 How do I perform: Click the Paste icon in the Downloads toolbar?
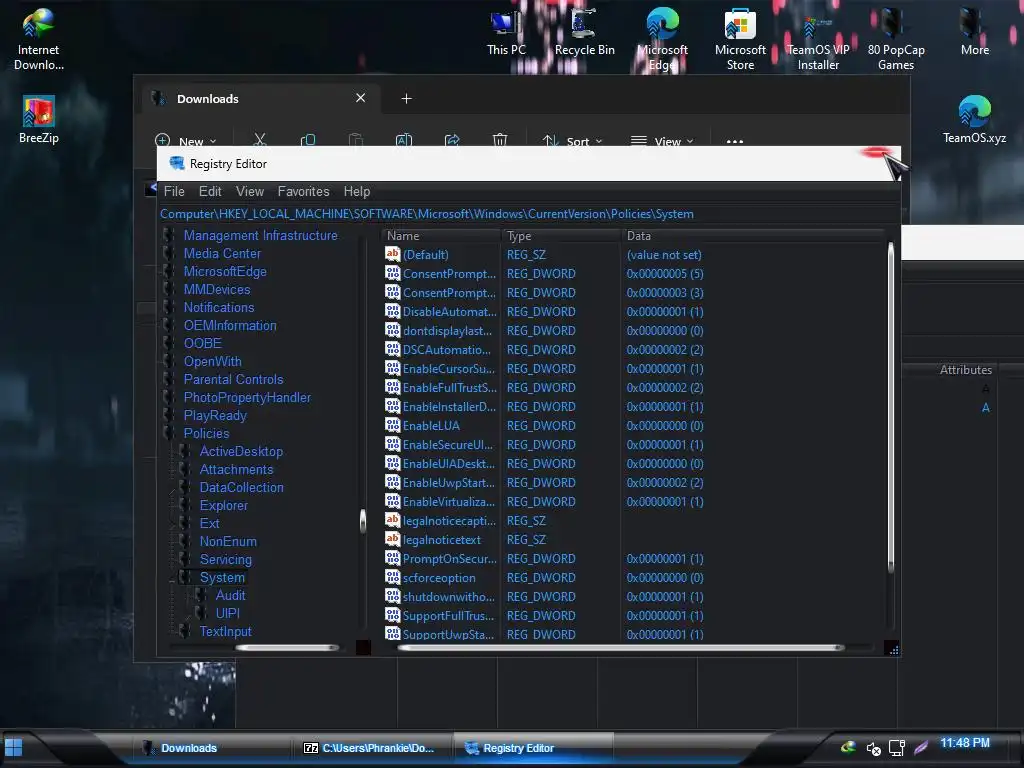[x=355, y=140]
